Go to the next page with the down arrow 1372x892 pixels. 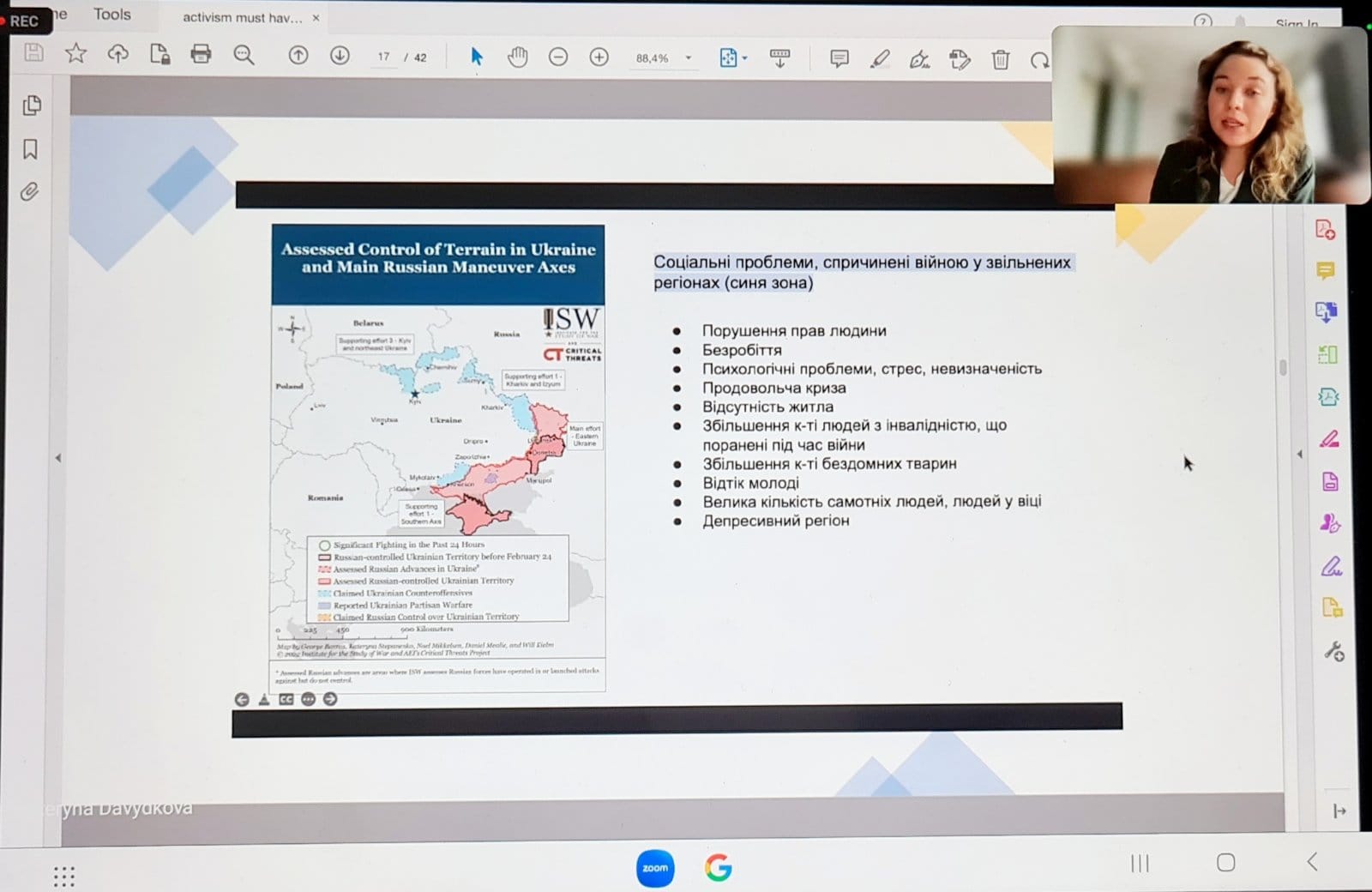tap(340, 56)
